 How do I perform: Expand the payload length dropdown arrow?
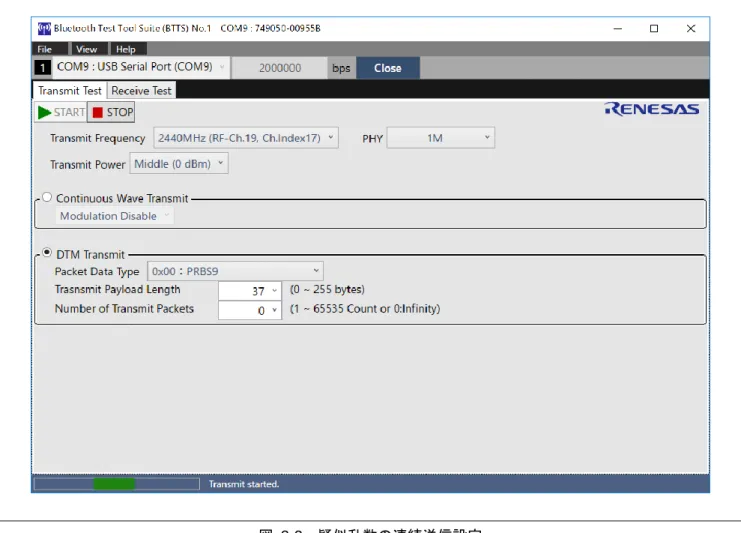coord(275,291)
